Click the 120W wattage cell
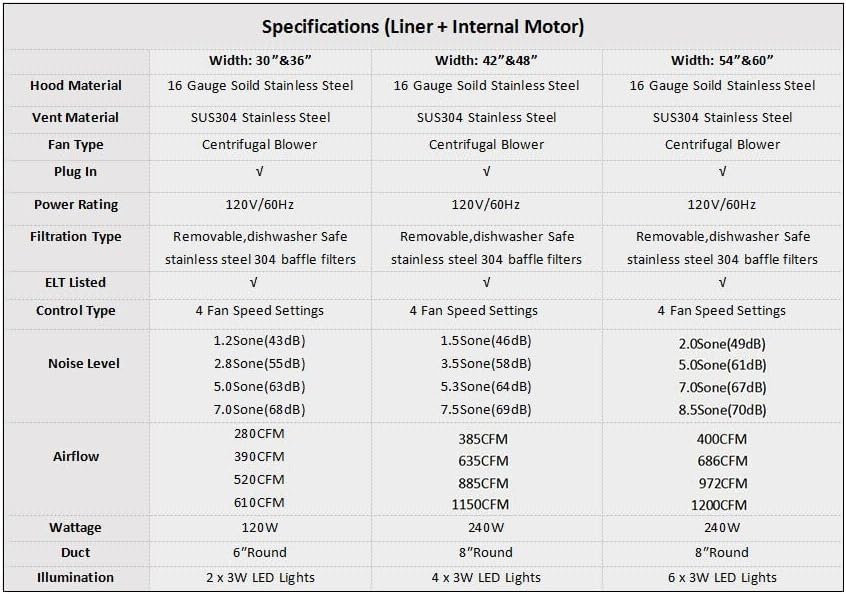 click(x=260, y=528)
